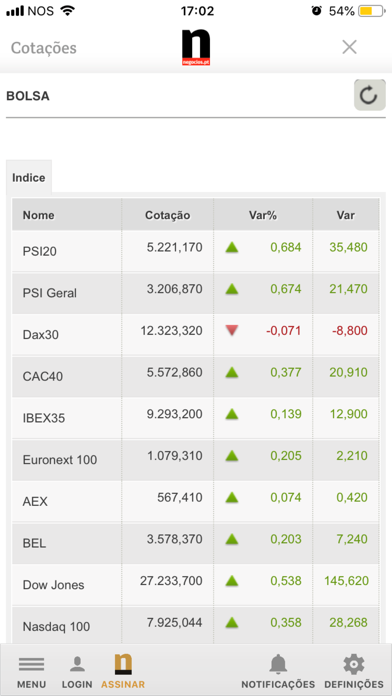This screenshot has height=696, width=392.
Task: Tap the Cotação column header
Action: pos(167,215)
